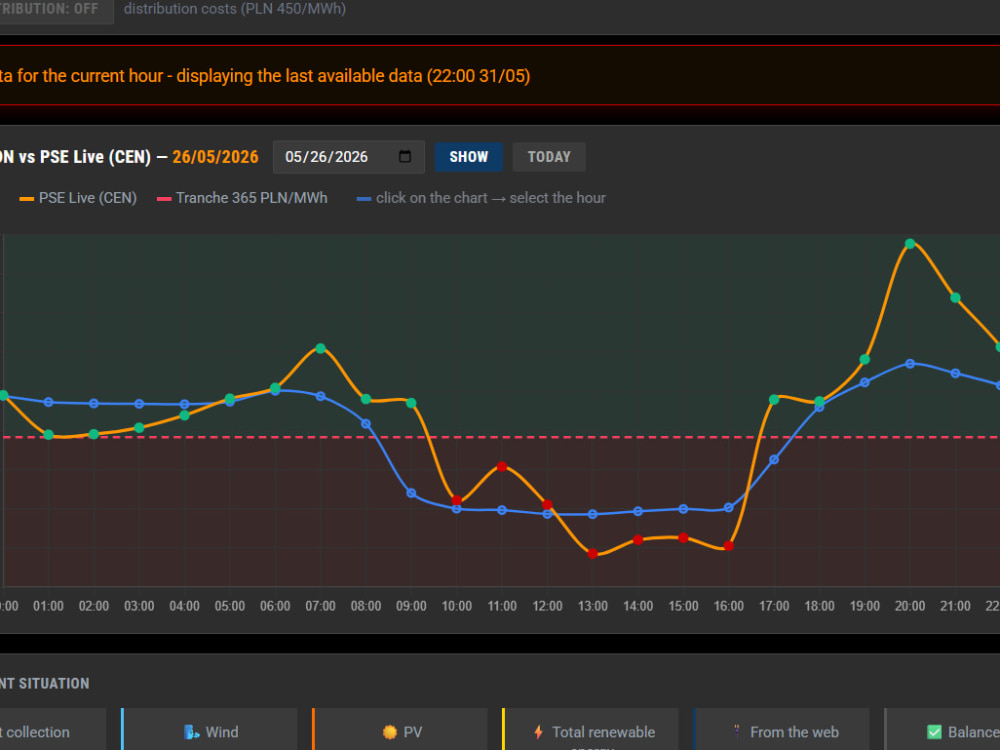Toggle the DISTRIBUTION: OFF button

(56, 9)
